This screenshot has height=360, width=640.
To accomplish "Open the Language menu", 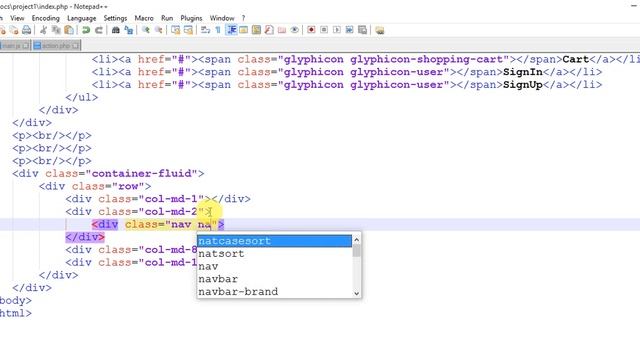I will click(82, 18).
